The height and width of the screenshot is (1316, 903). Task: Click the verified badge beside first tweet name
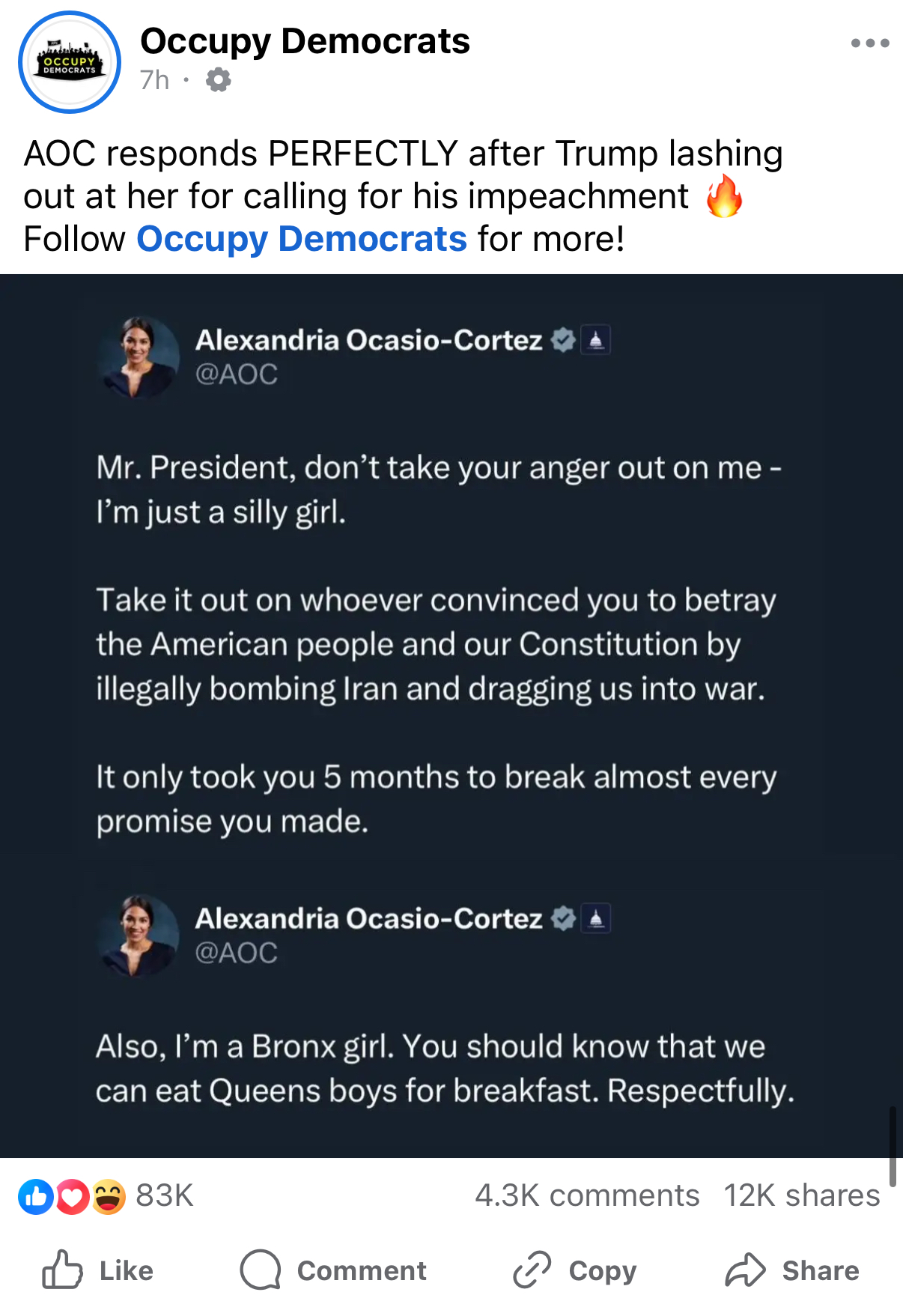point(563,340)
